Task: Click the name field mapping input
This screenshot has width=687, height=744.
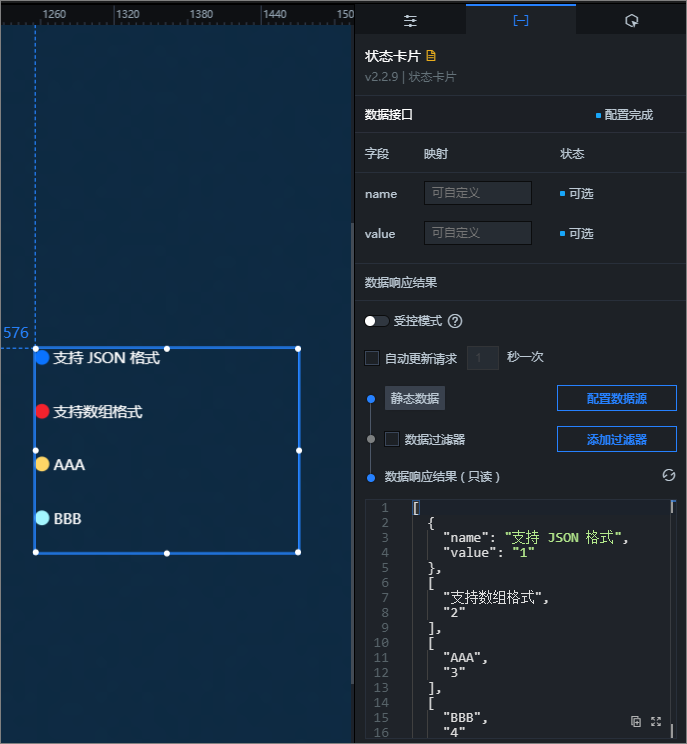Action: click(478, 193)
